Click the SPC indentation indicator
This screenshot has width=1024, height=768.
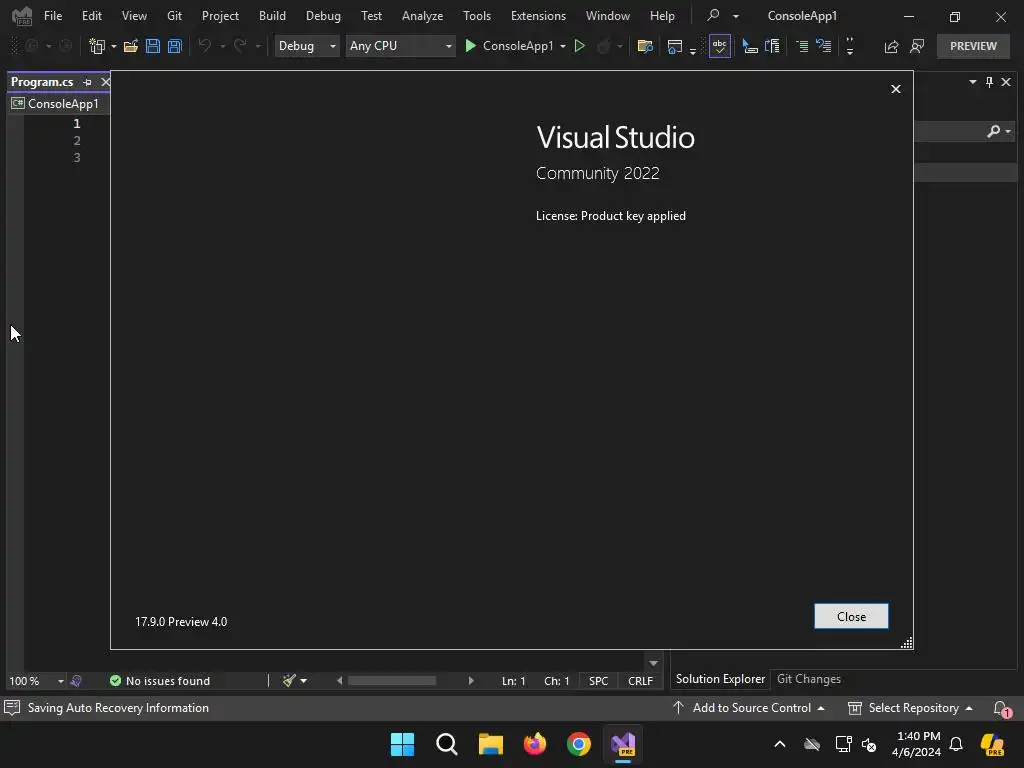pyautogui.click(x=598, y=680)
